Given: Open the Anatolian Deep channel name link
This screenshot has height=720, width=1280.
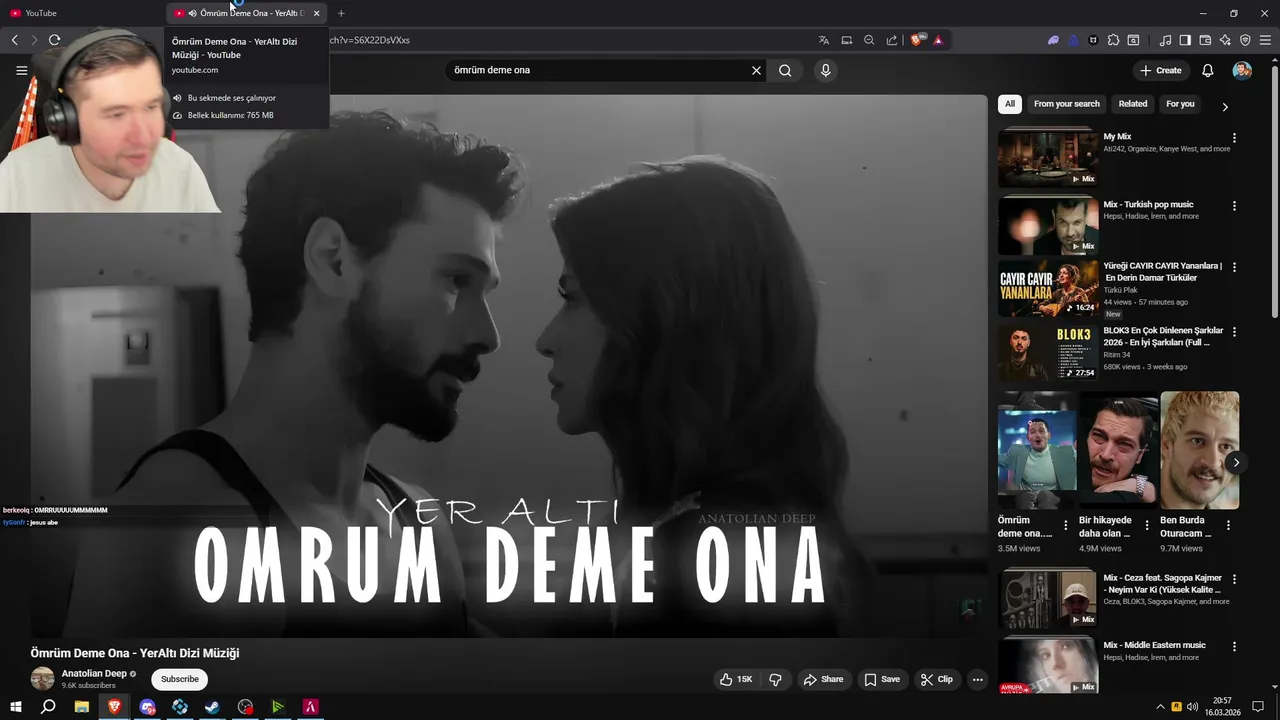Looking at the screenshot, I should (94, 673).
